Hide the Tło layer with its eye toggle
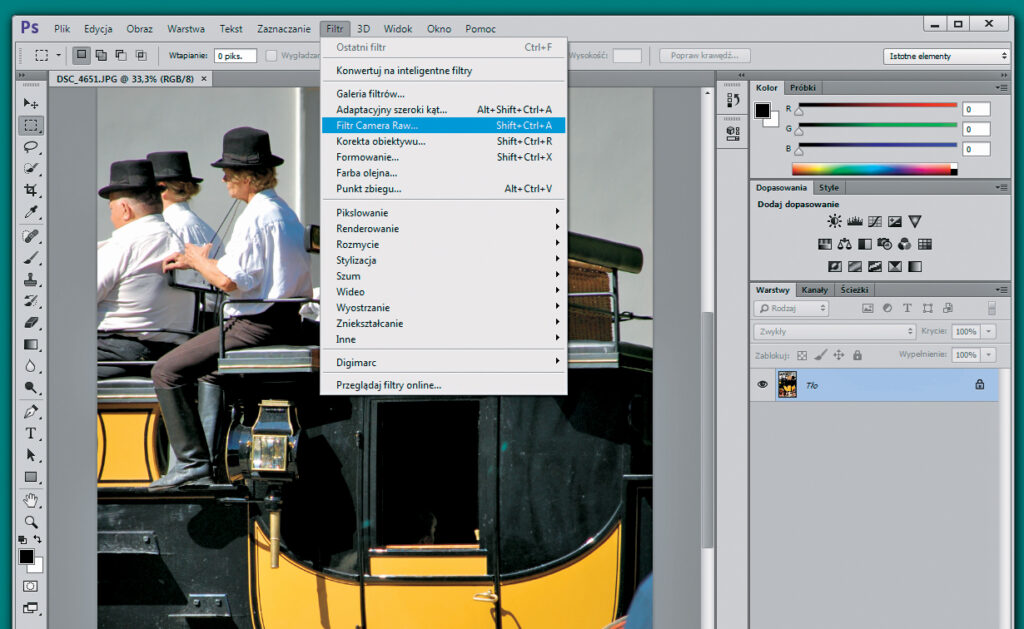 pos(763,383)
